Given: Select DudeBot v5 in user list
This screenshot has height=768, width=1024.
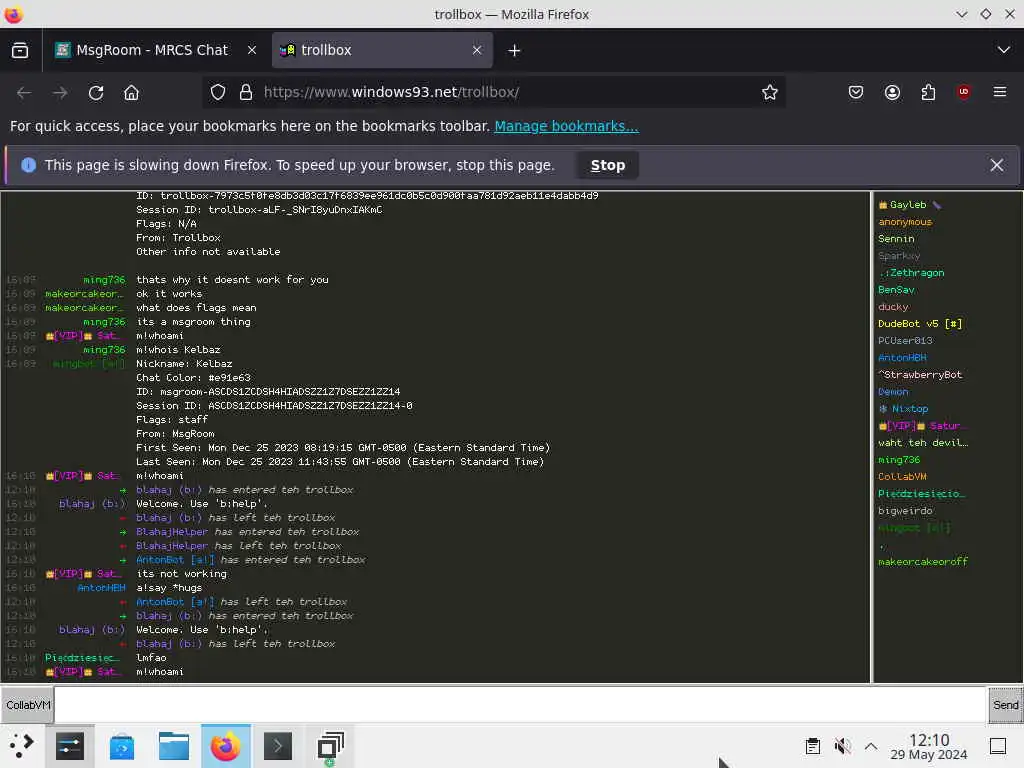Looking at the screenshot, I should coord(920,324).
